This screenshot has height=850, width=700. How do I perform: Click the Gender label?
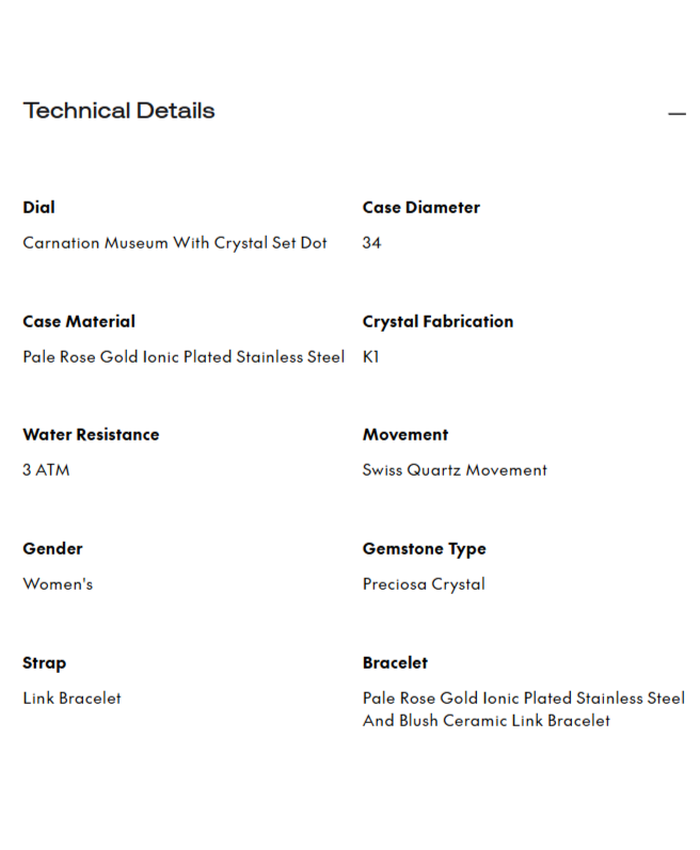pos(53,549)
